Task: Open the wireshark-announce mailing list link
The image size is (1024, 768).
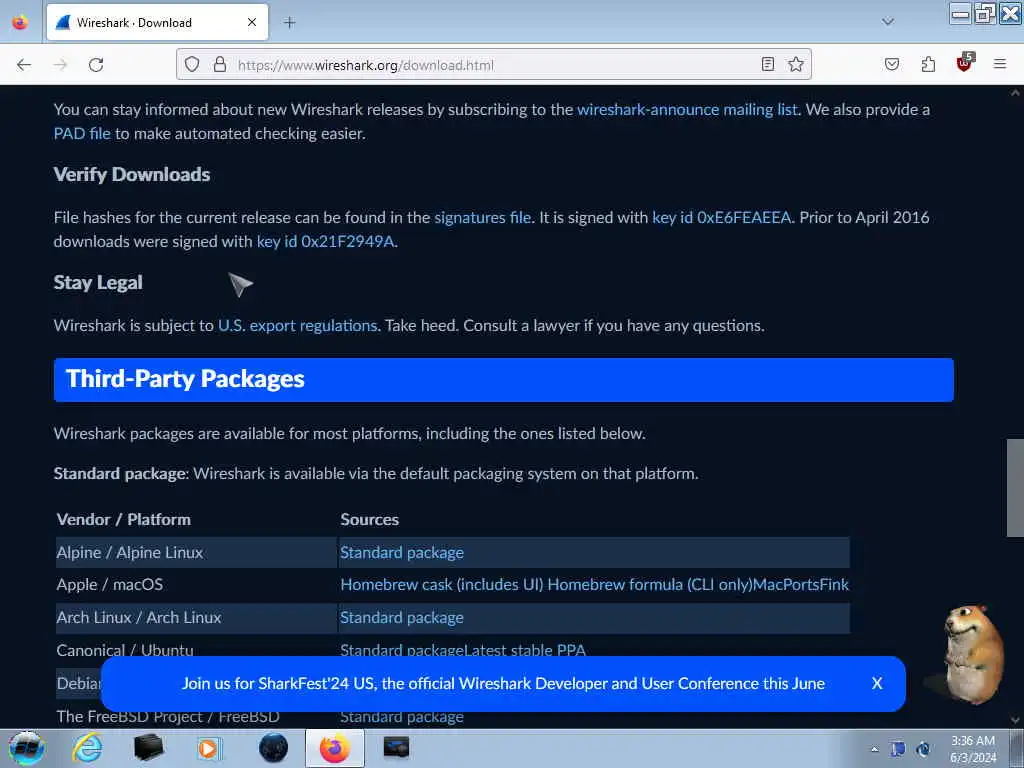Action: pyautogui.click(x=687, y=109)
